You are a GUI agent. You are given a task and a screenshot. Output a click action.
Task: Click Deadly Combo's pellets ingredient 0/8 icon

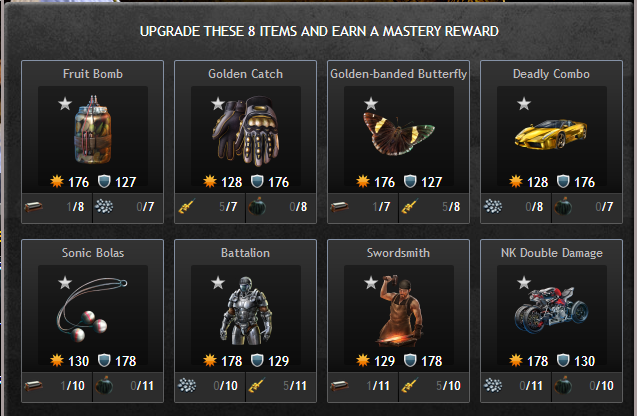tap(493, 207)
